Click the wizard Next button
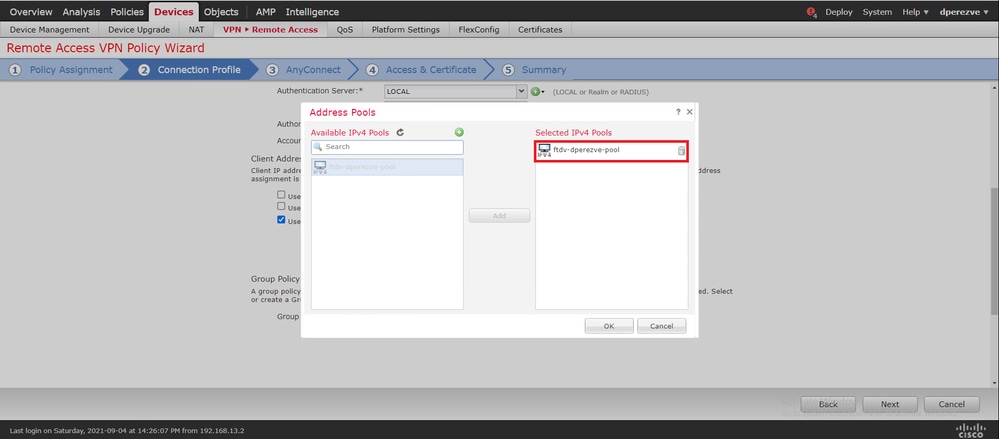 tap(890, 405)
